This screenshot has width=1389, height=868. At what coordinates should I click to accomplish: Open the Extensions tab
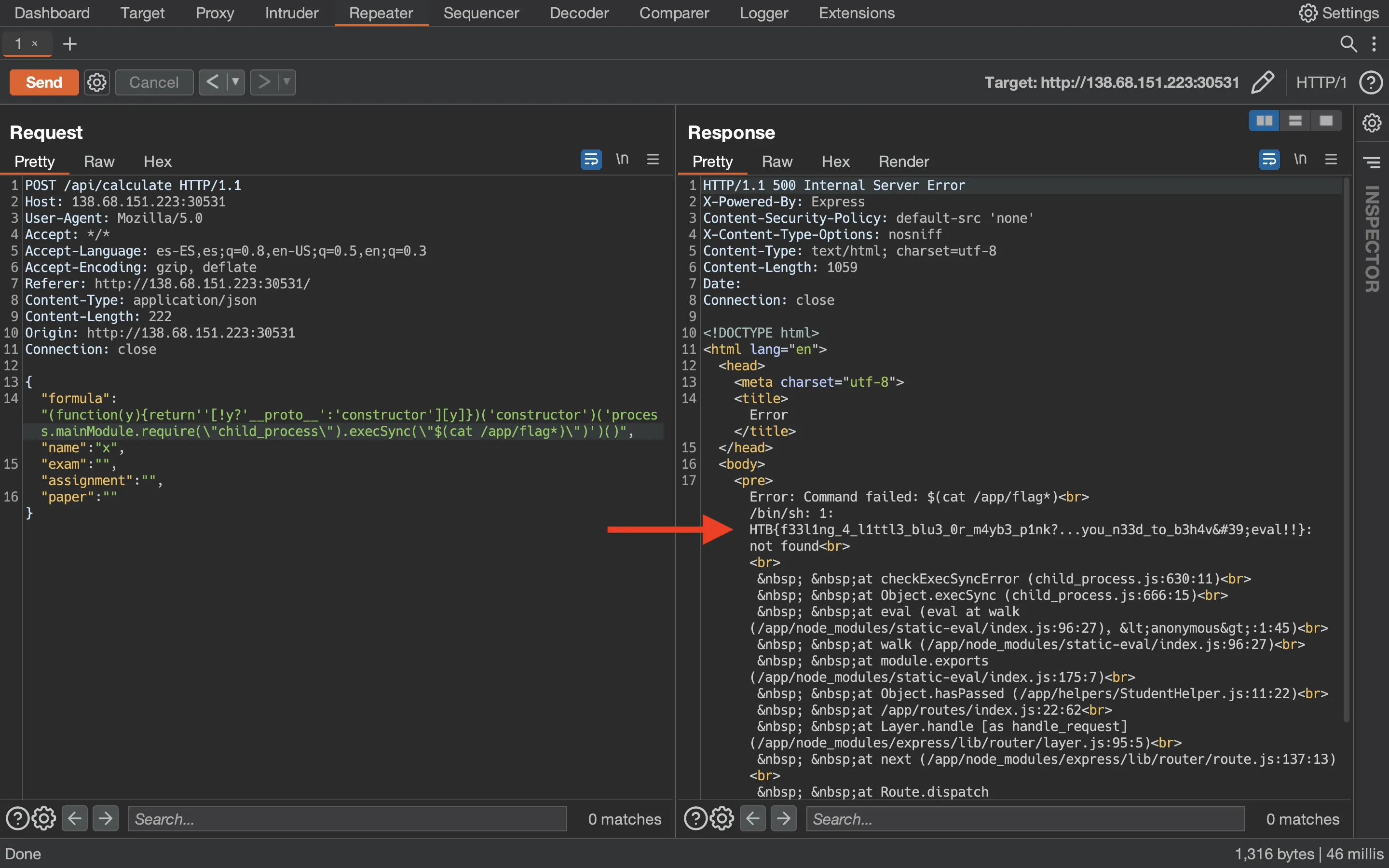pyautogui.click(x=857, y=13)
